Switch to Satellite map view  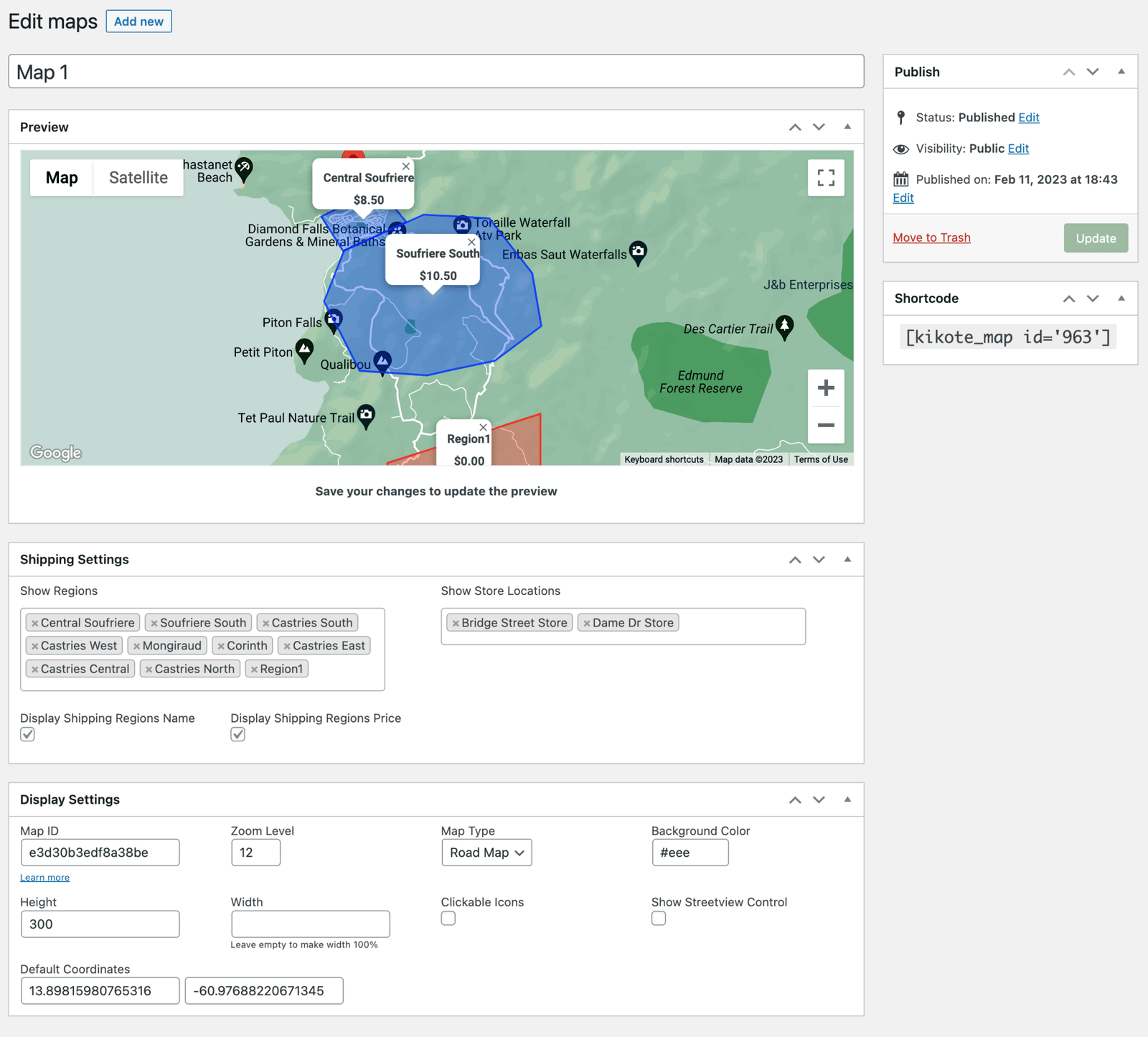click(x=138, y=178)
